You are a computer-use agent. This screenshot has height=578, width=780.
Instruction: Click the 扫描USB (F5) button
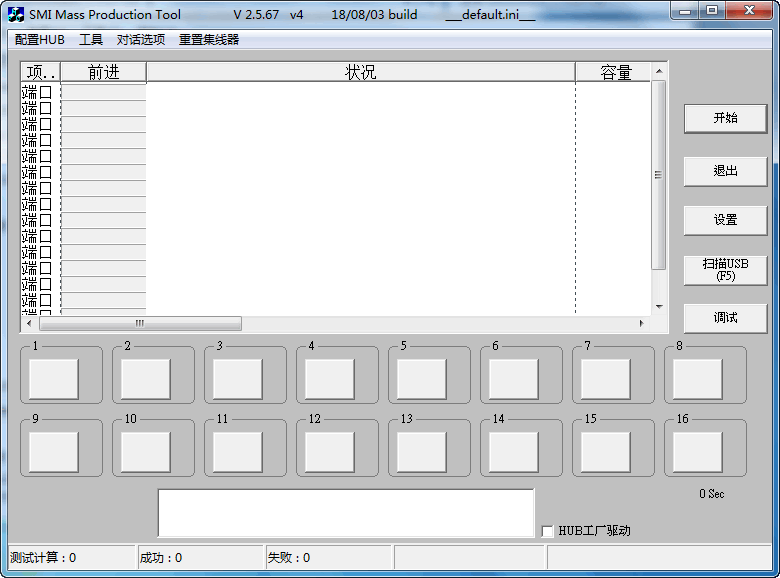click(x=725, y=269)
